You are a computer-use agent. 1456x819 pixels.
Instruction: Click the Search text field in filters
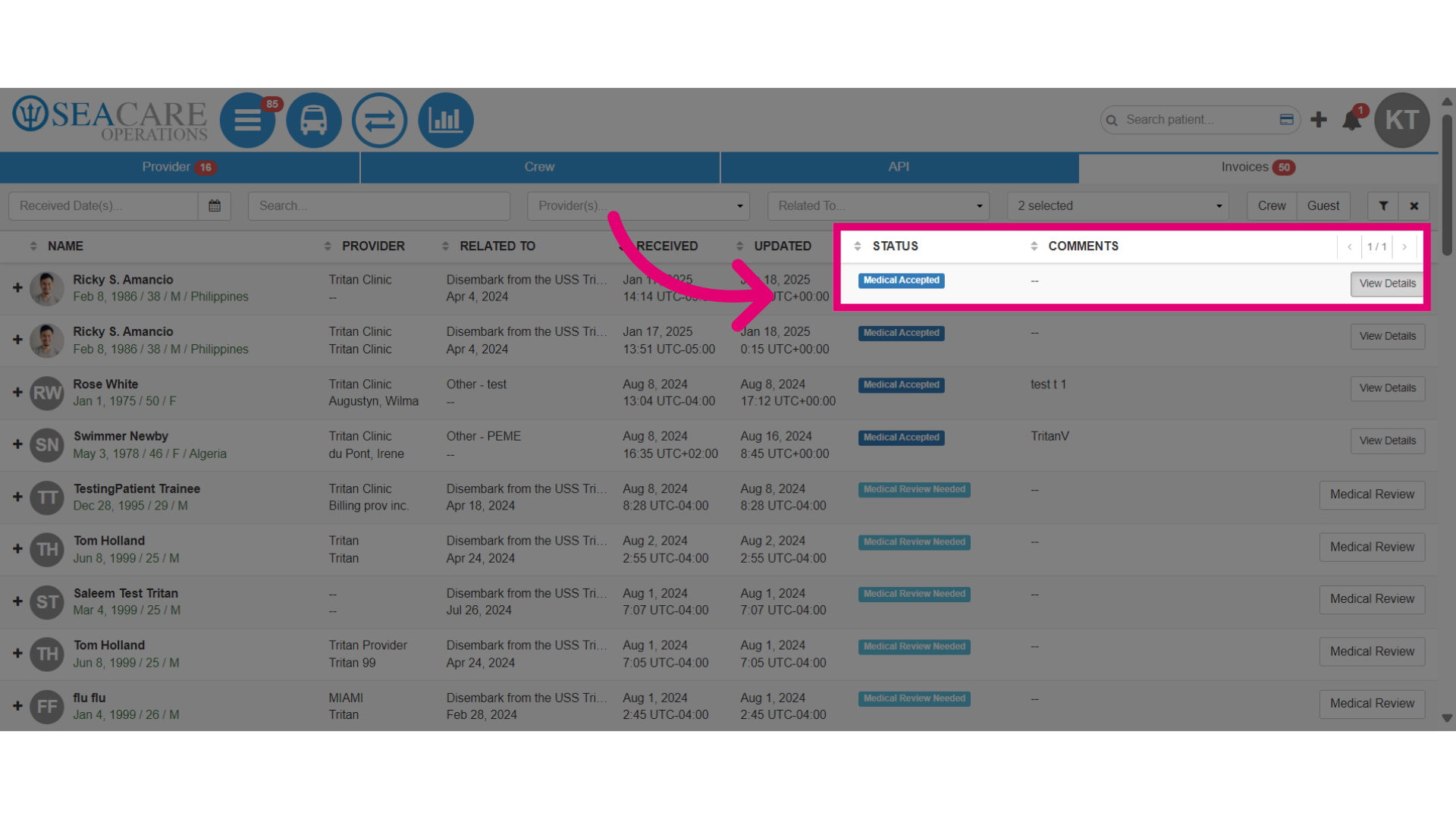tap(379, 206)
